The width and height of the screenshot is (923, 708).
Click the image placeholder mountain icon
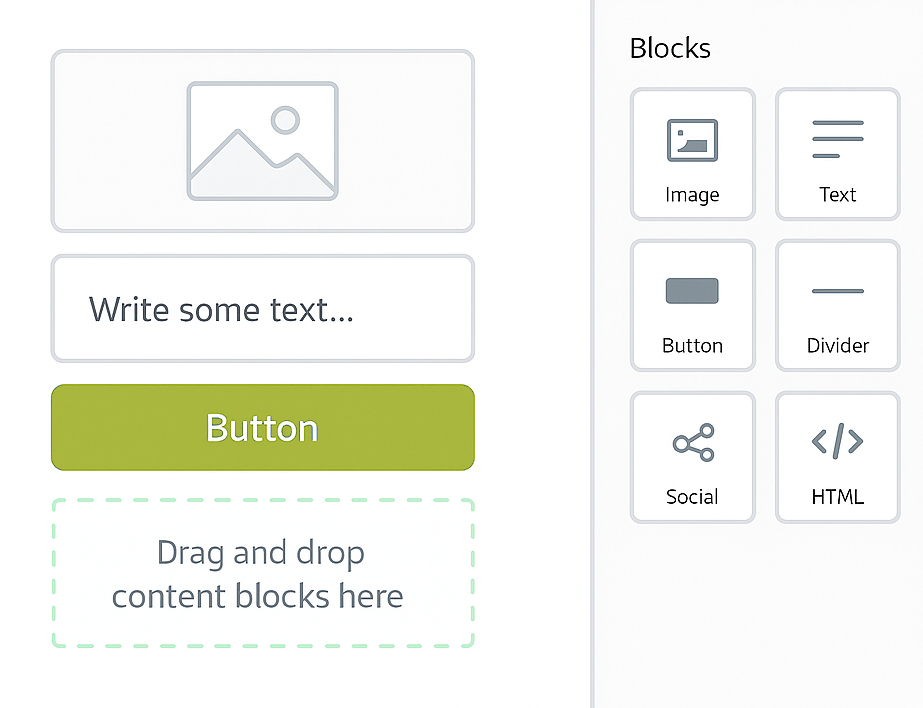click(x=263, y=141)
